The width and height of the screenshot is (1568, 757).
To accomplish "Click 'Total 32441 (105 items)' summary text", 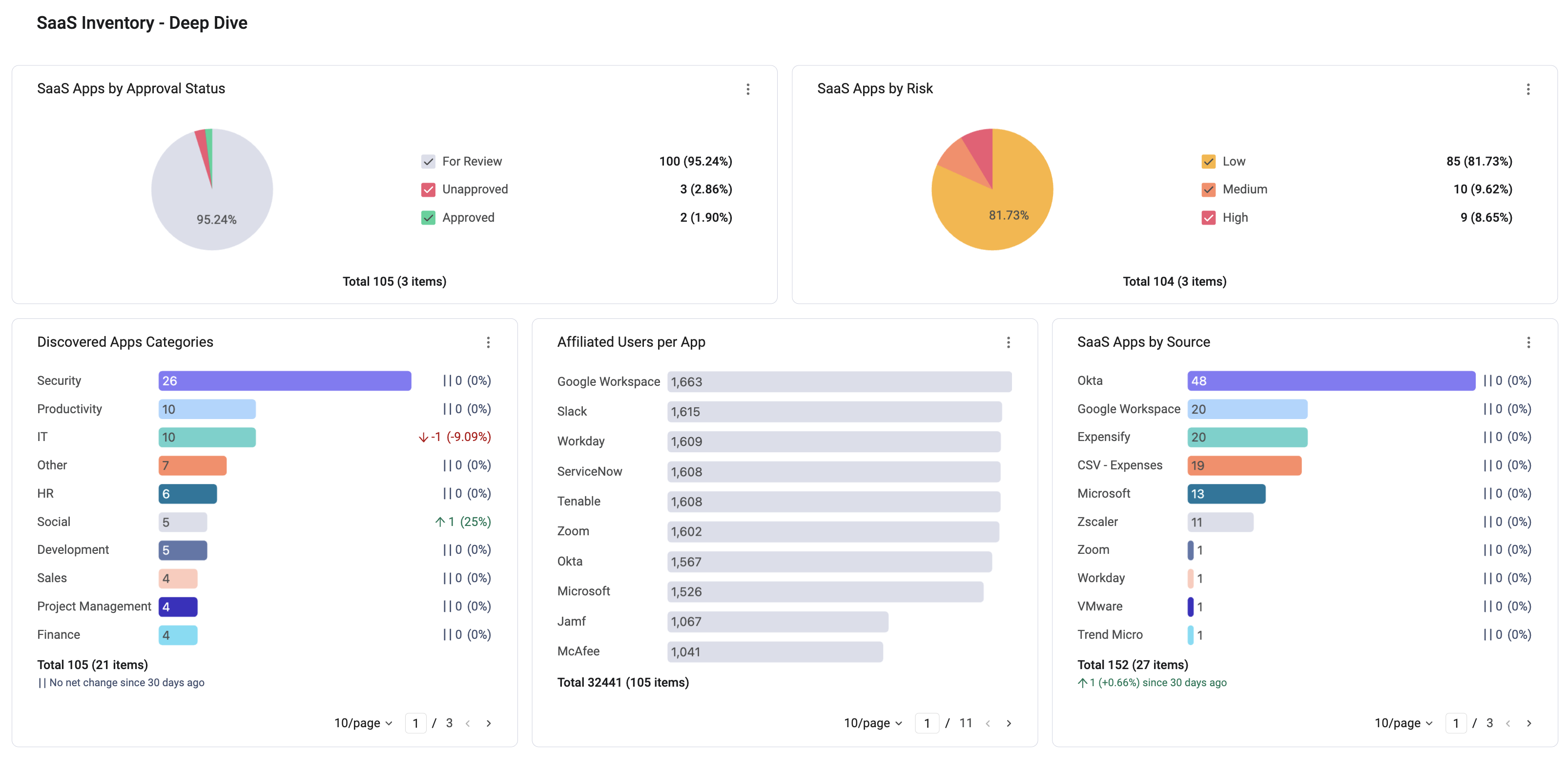I will tap(623, 683).
